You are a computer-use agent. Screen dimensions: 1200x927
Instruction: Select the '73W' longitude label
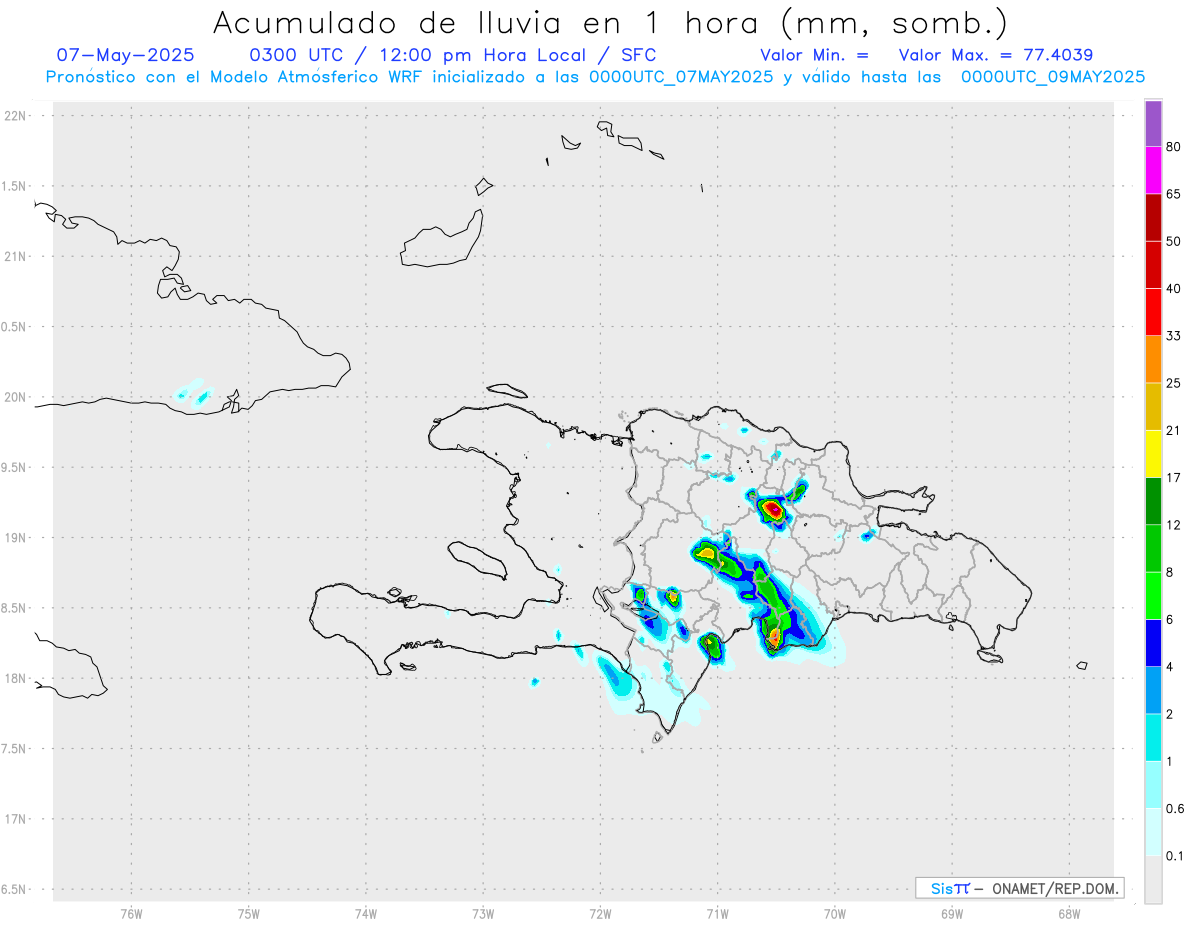(483, 914)
